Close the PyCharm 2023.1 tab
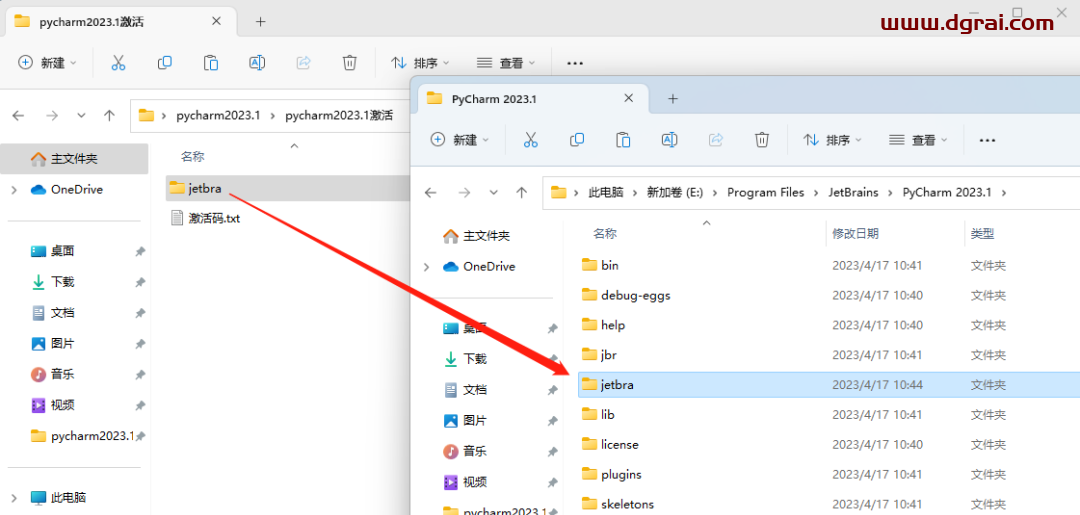The image size is (1080, 515). pos(628,98)
